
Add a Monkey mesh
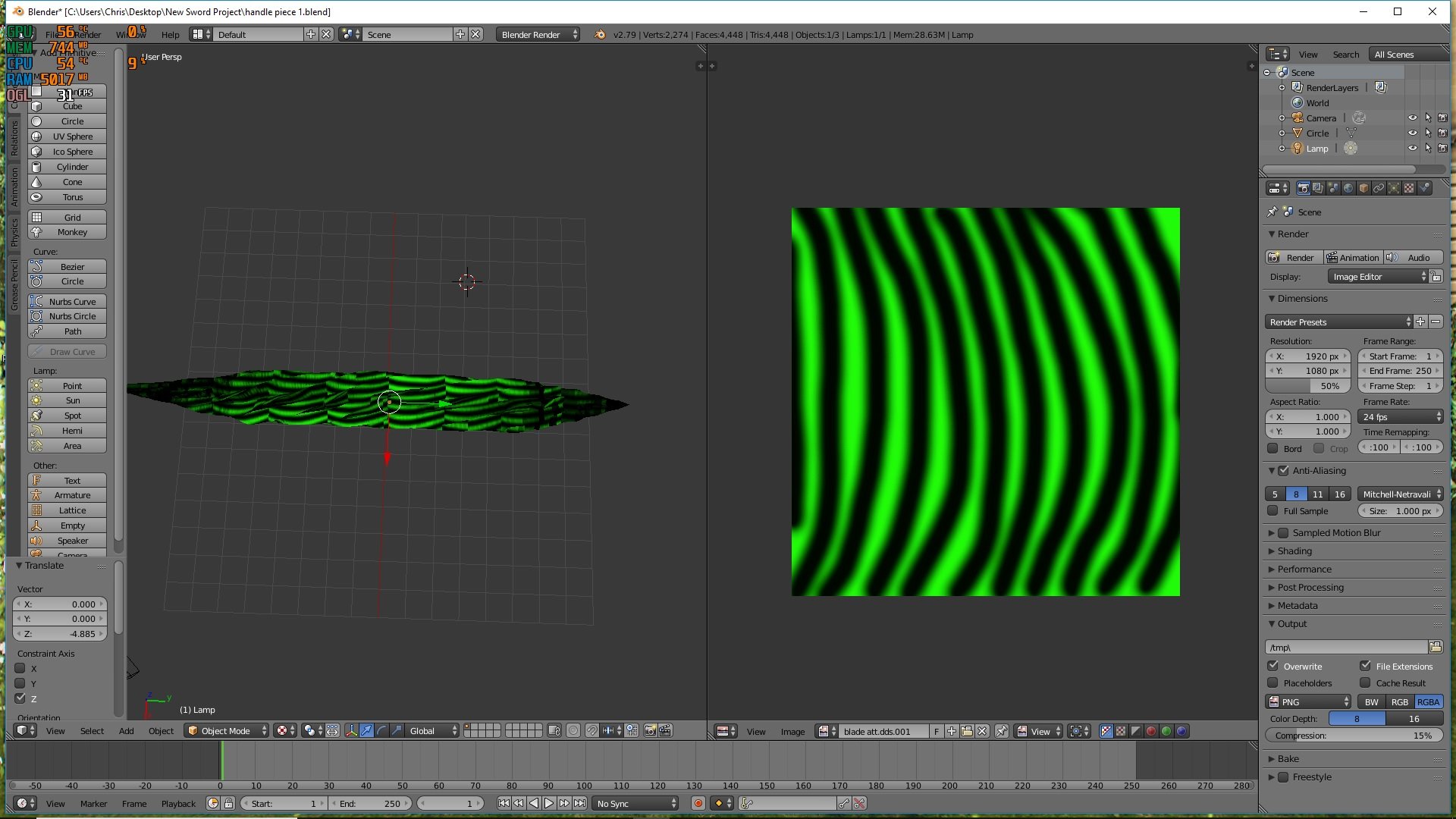(x=67, y=232)
